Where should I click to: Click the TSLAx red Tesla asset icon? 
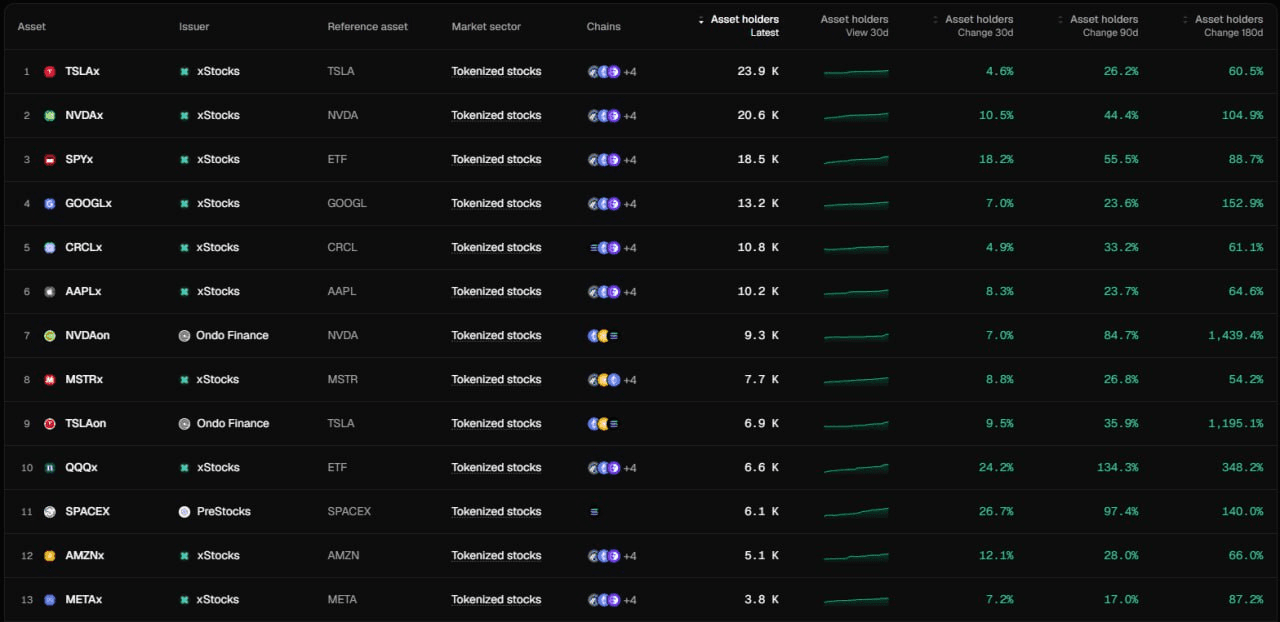pyautogui.click(x=50, y=72)
